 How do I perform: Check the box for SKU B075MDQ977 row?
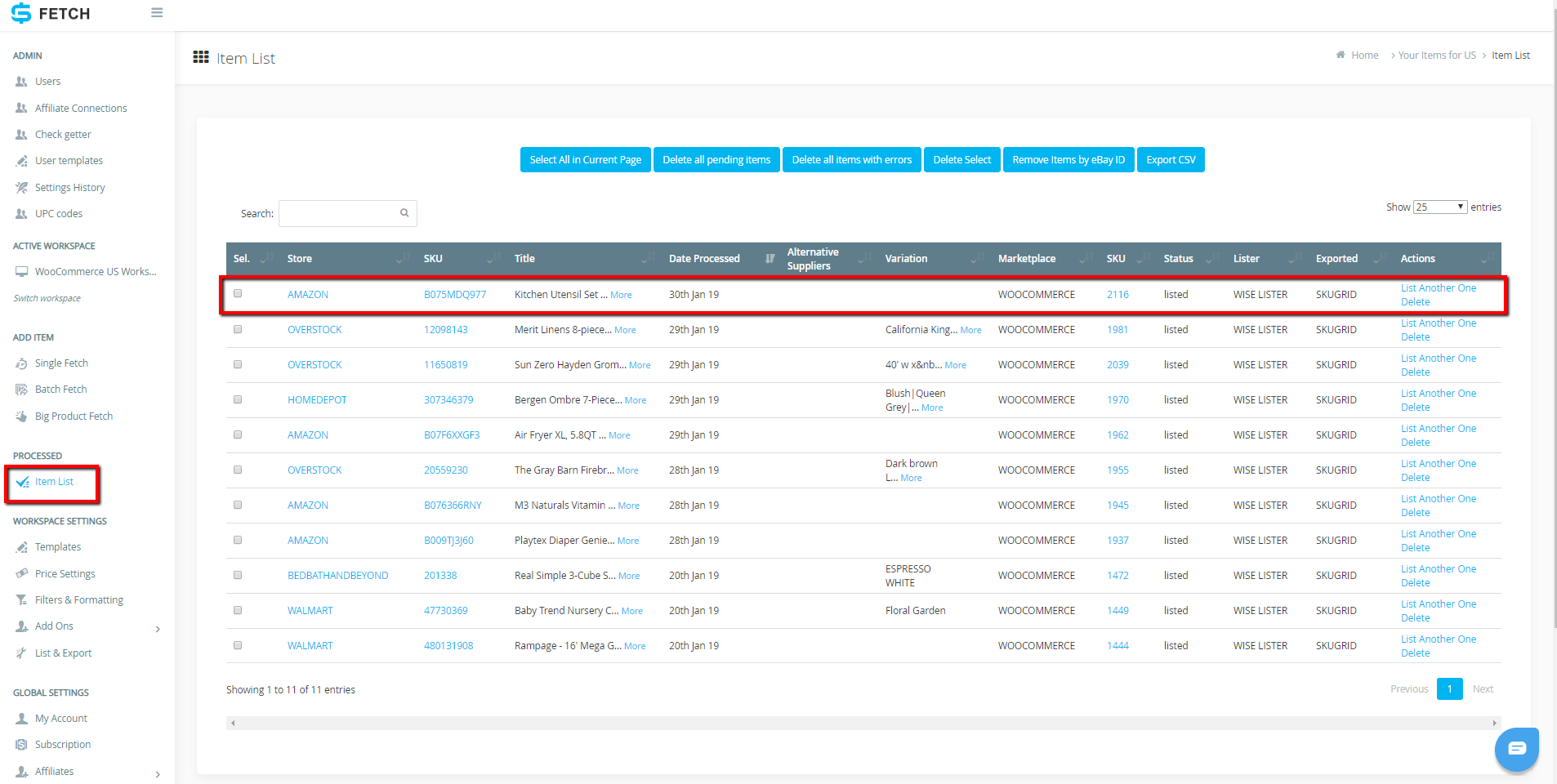[x=238, y=293]
